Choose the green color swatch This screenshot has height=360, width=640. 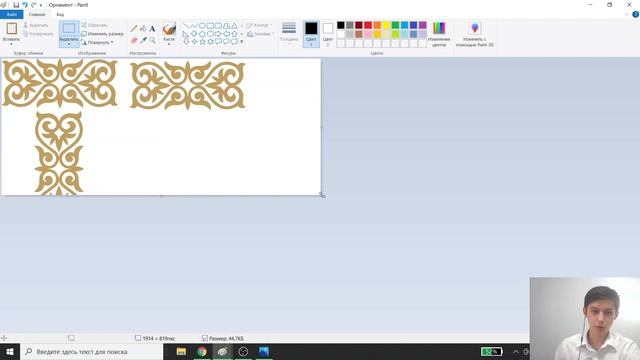(395, 25)
